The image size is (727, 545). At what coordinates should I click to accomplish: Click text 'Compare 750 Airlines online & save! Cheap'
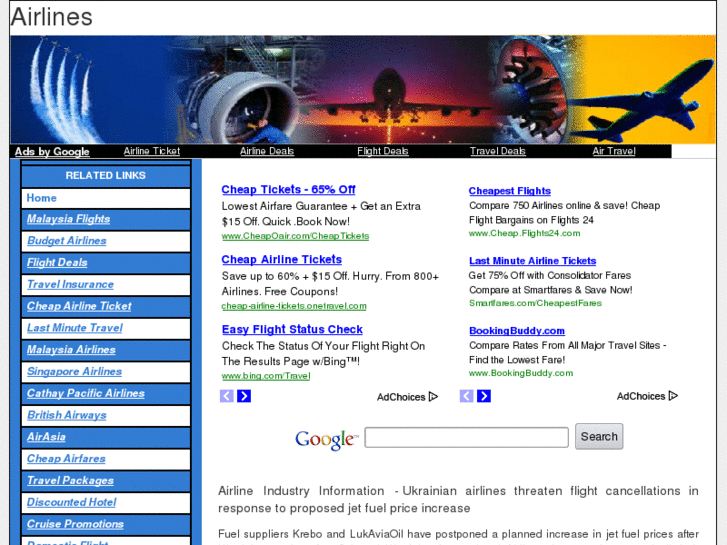[564, 205]
